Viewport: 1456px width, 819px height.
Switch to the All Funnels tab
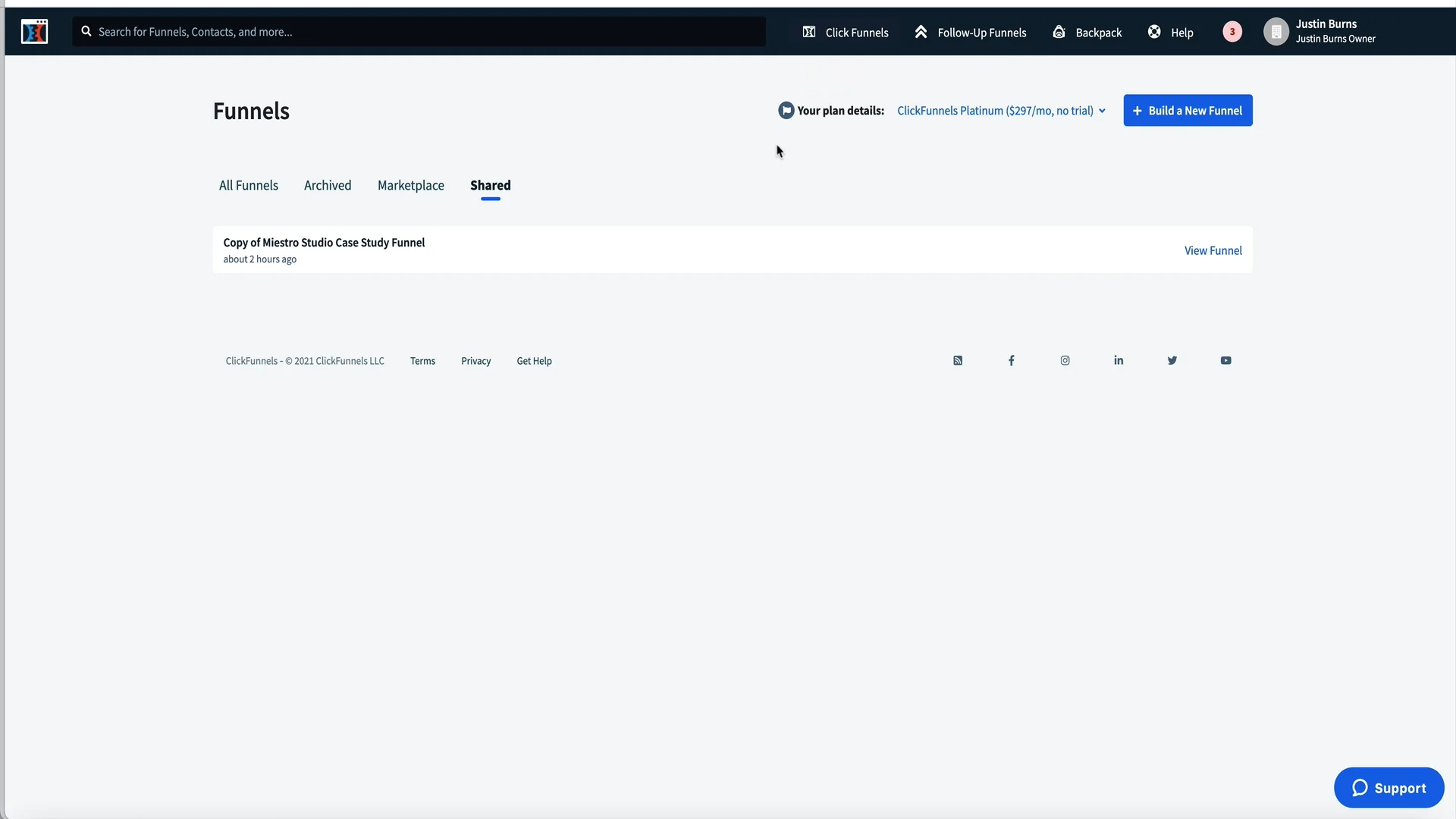tap(249, 186)
